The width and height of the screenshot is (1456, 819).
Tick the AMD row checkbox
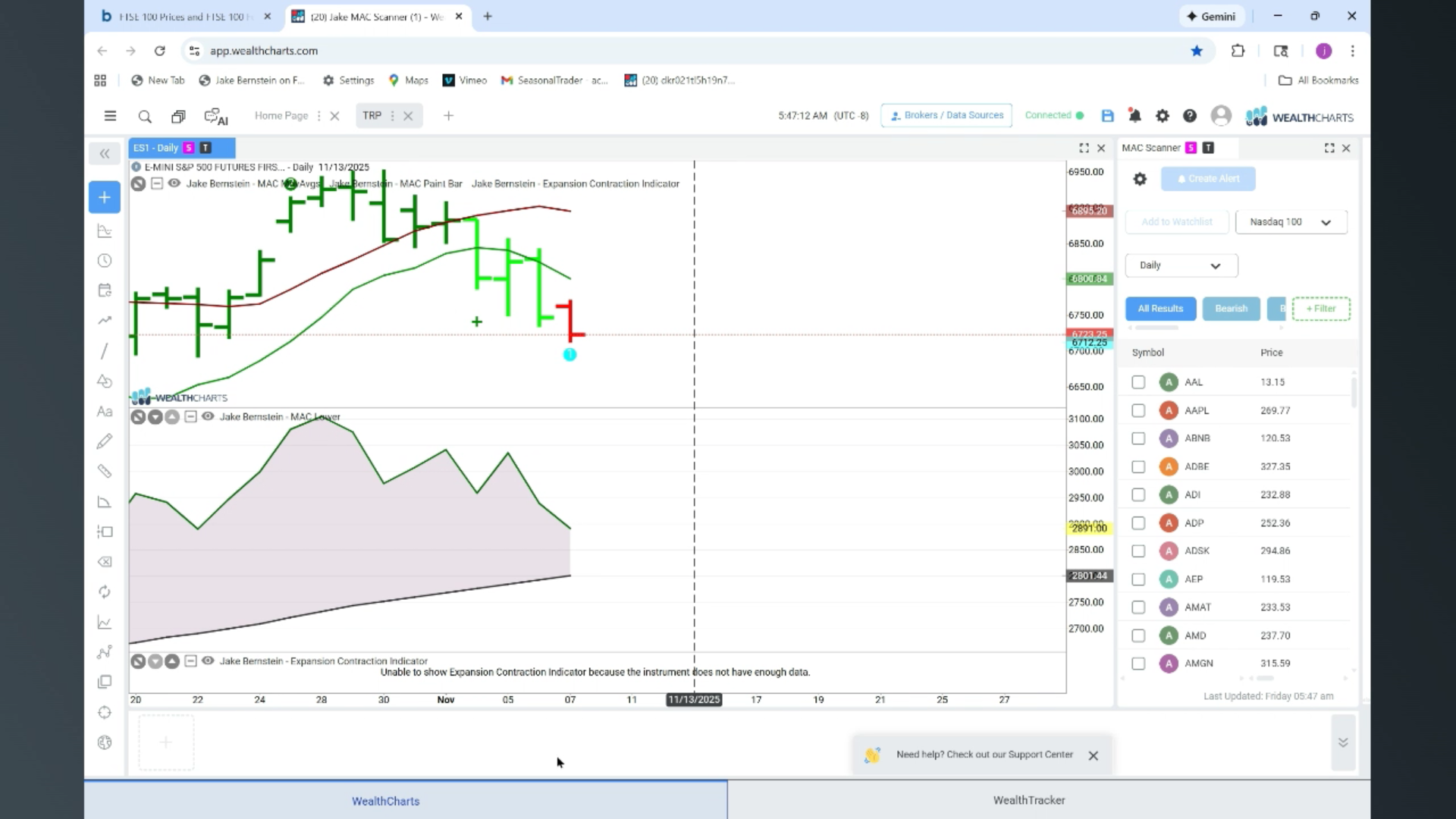click(1138, 635)
